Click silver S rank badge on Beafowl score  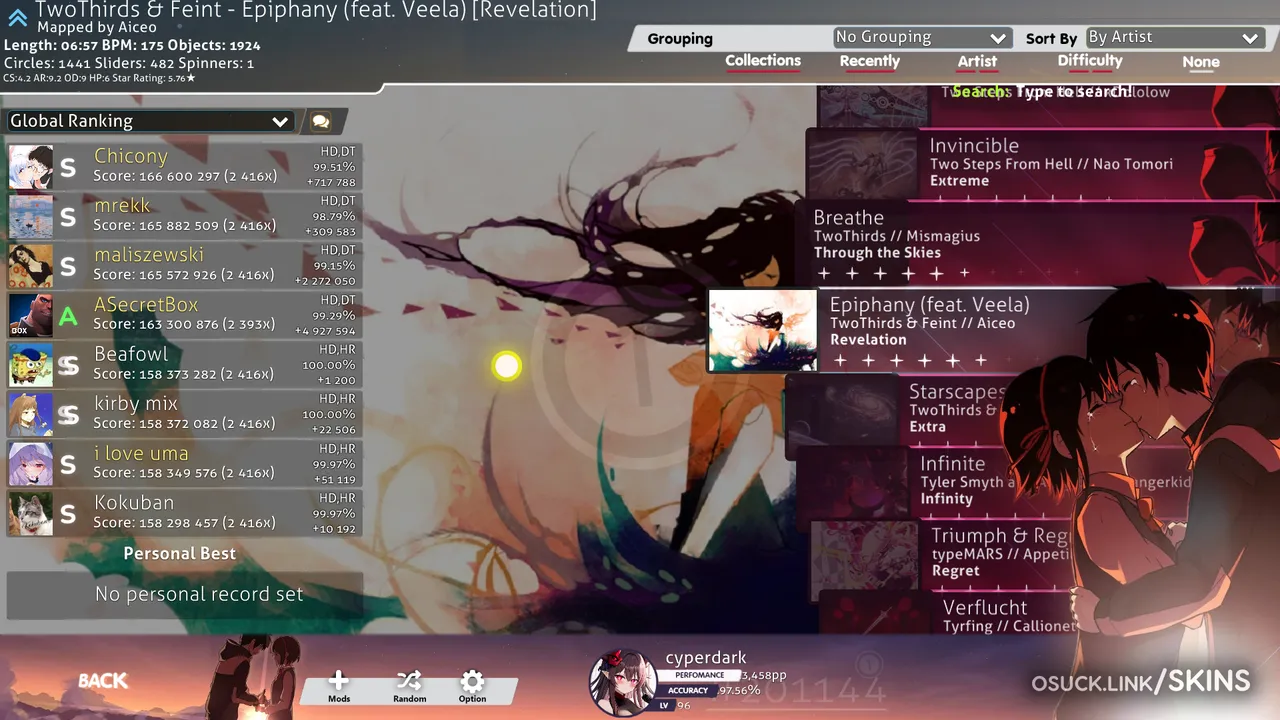[x=68, y=366]
